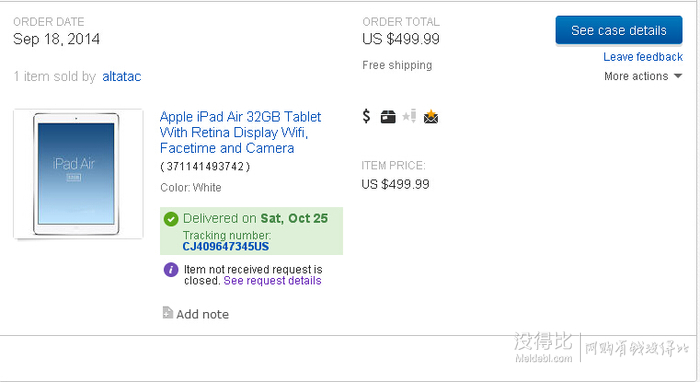This screenshot has height=382, width=700.
Task: Expand the More actions dropdown
Action: click(x=643, y=76)
